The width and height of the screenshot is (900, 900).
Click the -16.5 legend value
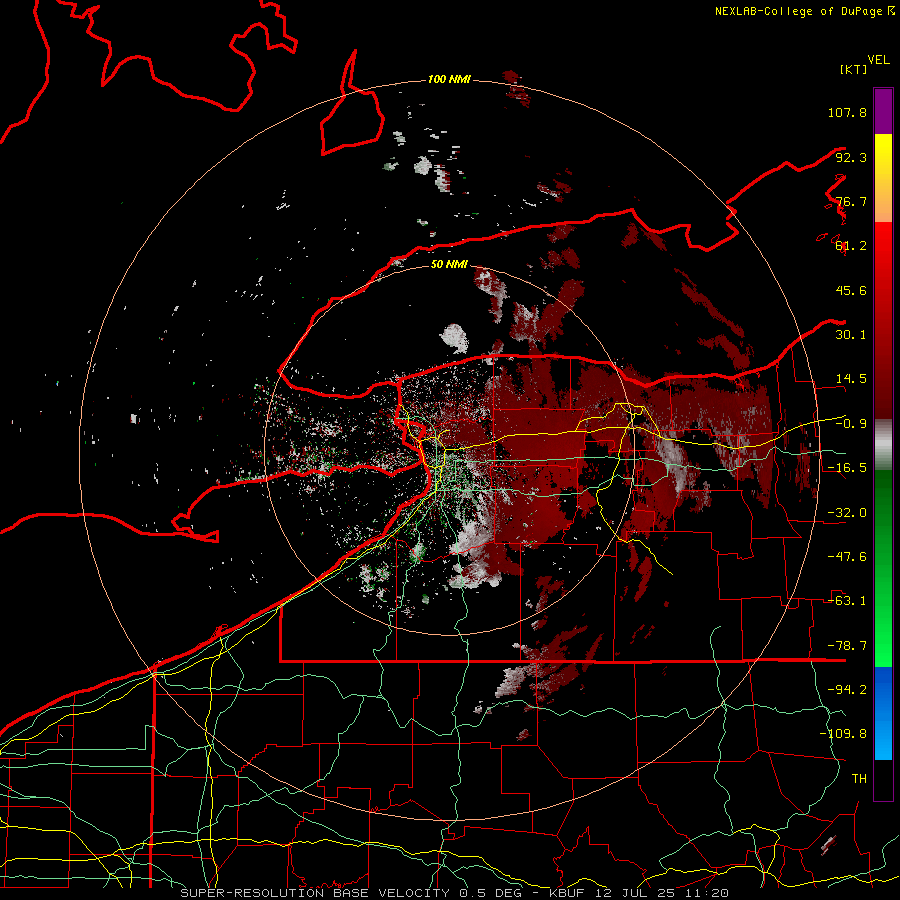click(x=847, y=468)
